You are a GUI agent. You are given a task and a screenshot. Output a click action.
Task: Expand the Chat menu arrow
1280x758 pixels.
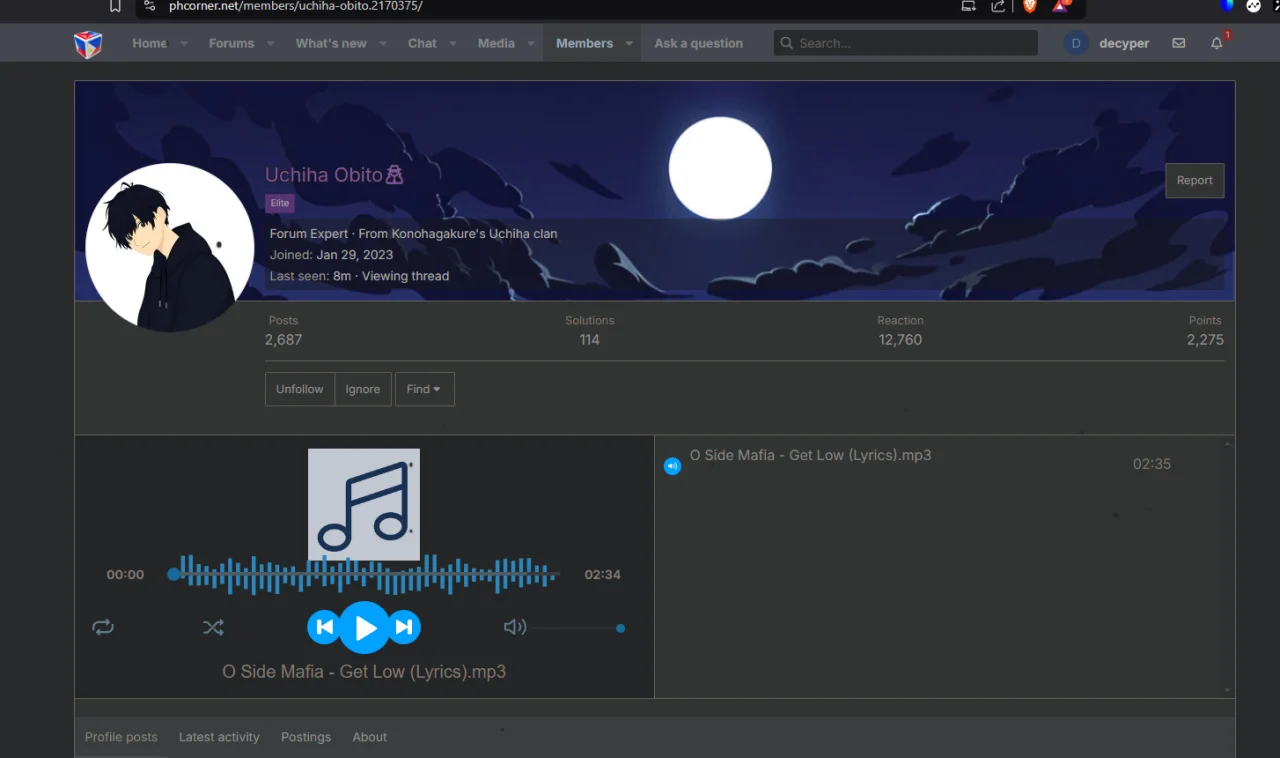pos(453,44)
